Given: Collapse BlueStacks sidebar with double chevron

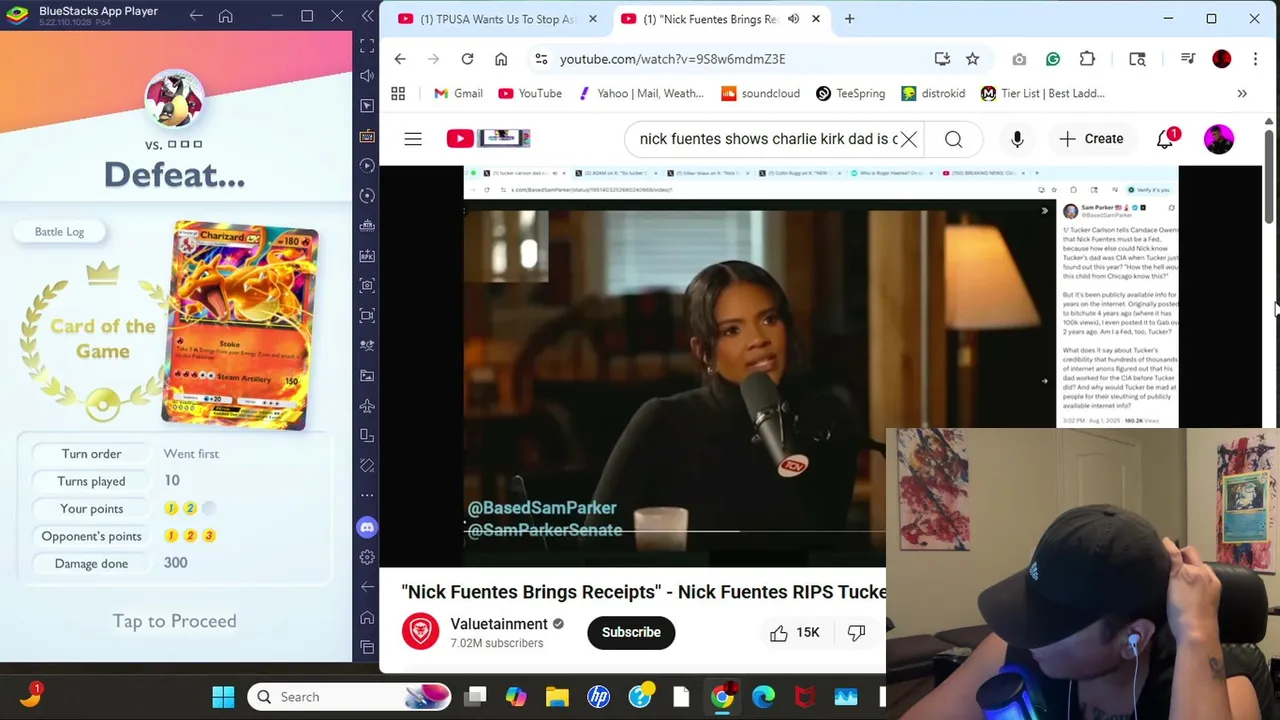Looking at the screenshot, I should pyautogui.click(x=368, y=17).
